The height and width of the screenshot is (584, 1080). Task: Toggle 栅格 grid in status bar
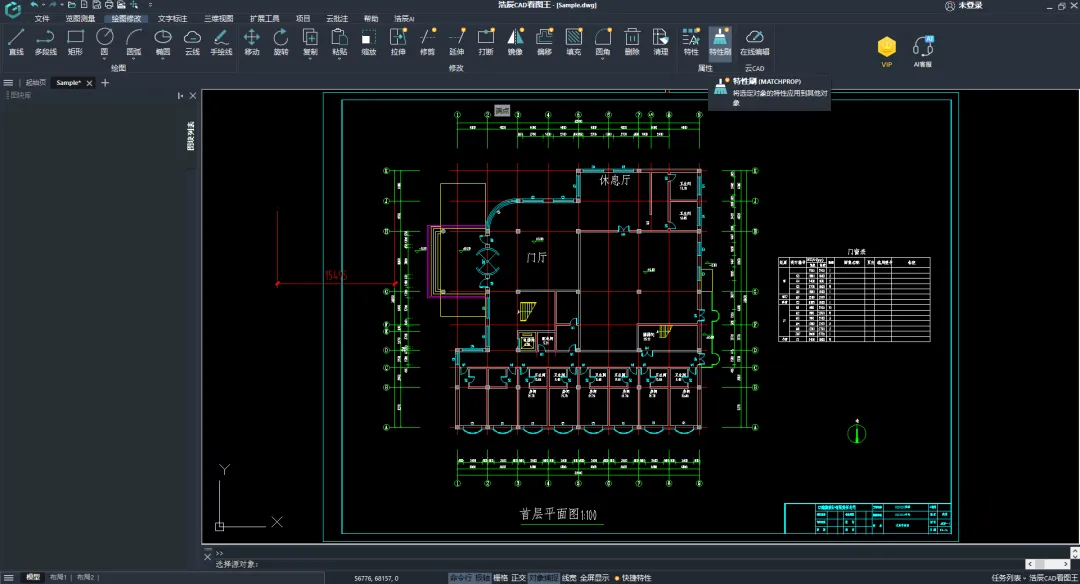[501, 578]
